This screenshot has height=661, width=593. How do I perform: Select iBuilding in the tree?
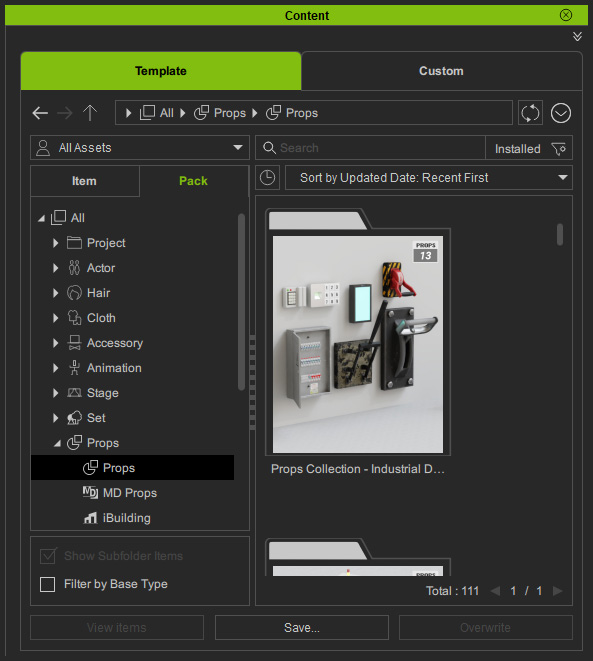(x=126, y=518)
